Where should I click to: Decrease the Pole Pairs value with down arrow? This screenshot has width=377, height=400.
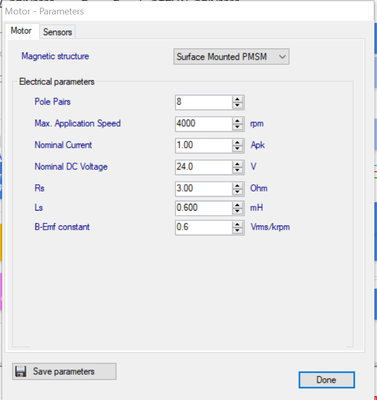click(x=237, y=105)
